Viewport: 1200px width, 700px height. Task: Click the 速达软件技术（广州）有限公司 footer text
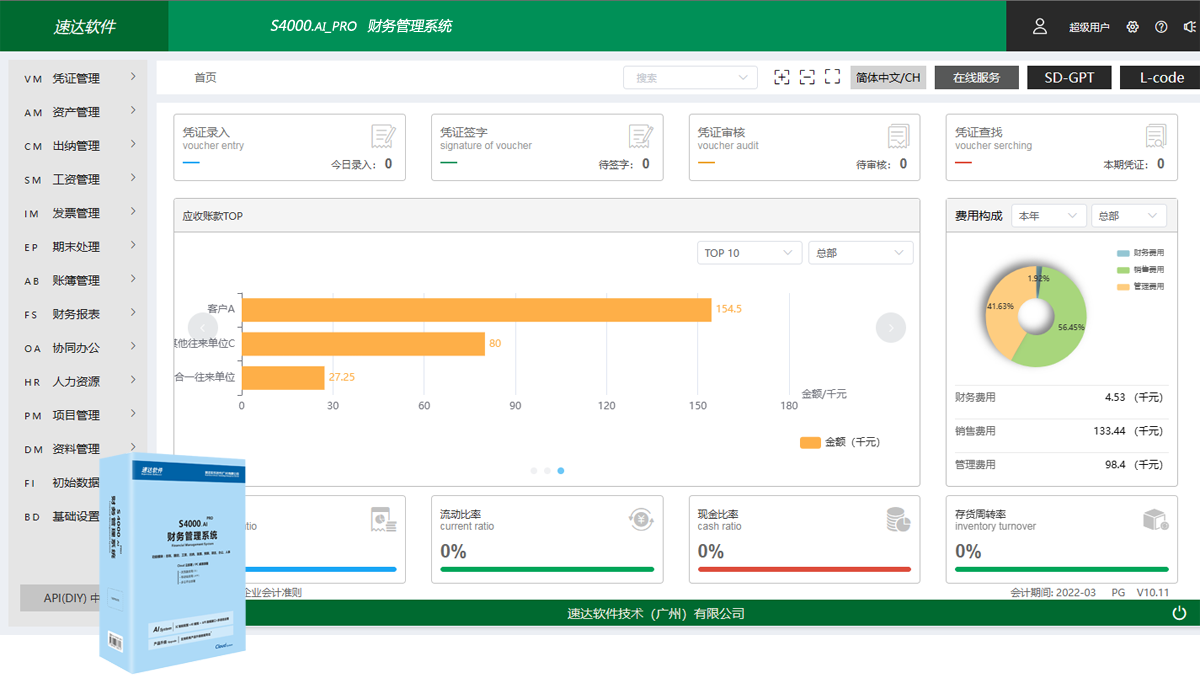click(656, 613)
